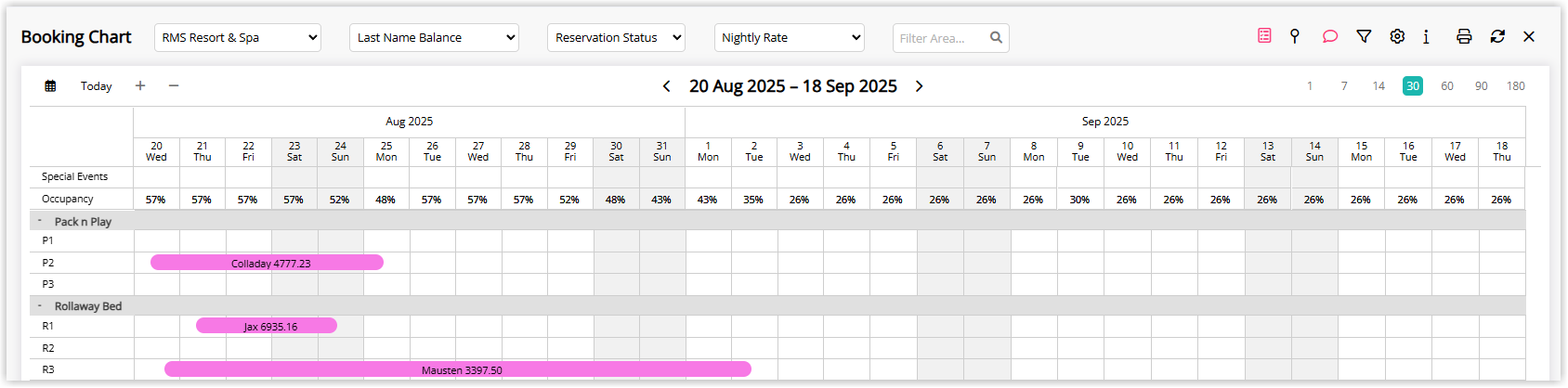The width and height of the screenshot is (1568, 388).
Task: Click the search magnifier in Filter Area
Action: pyautogui.click(x=996, y=37)
